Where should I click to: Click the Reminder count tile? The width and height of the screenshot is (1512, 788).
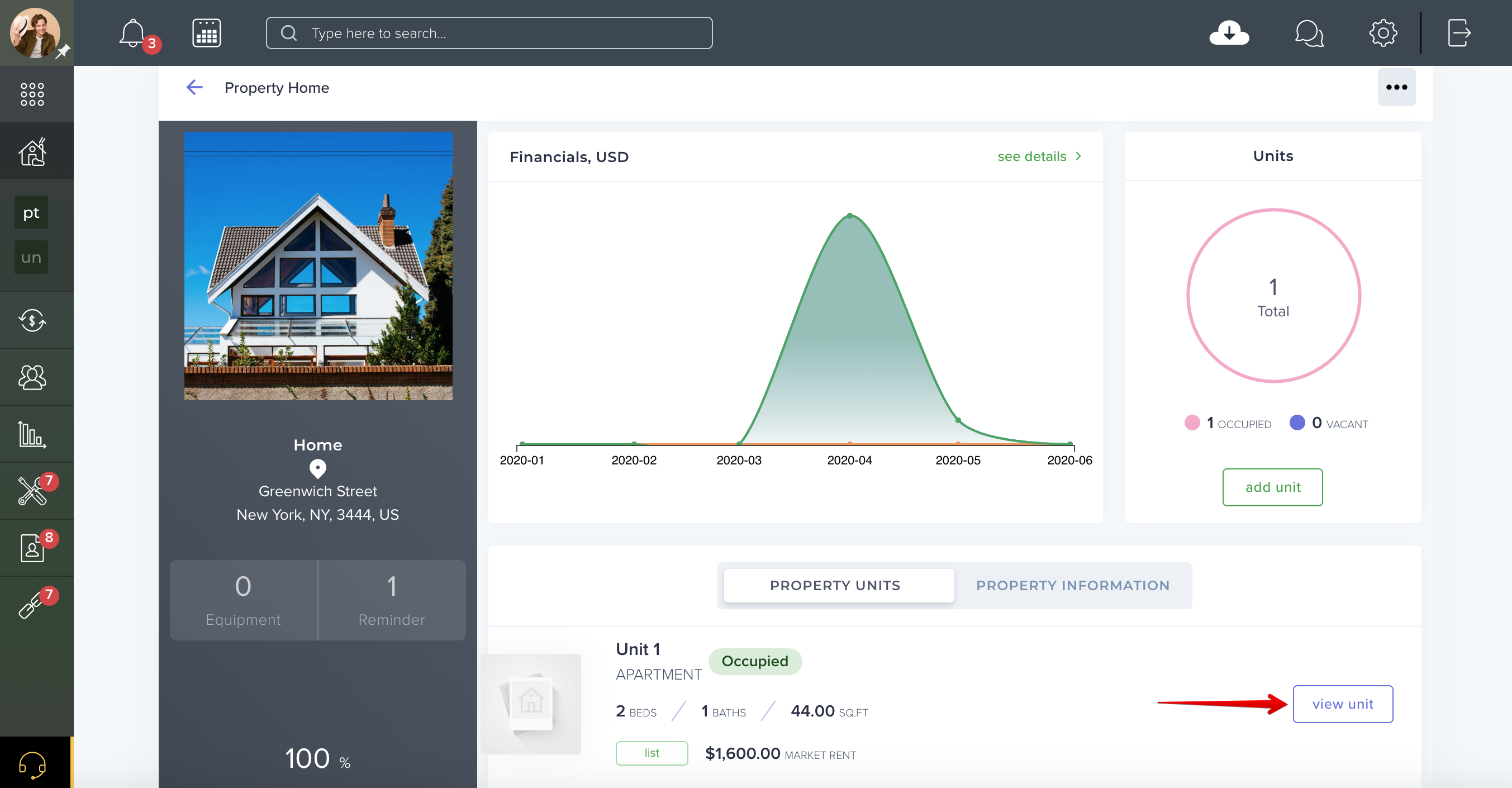392,600
